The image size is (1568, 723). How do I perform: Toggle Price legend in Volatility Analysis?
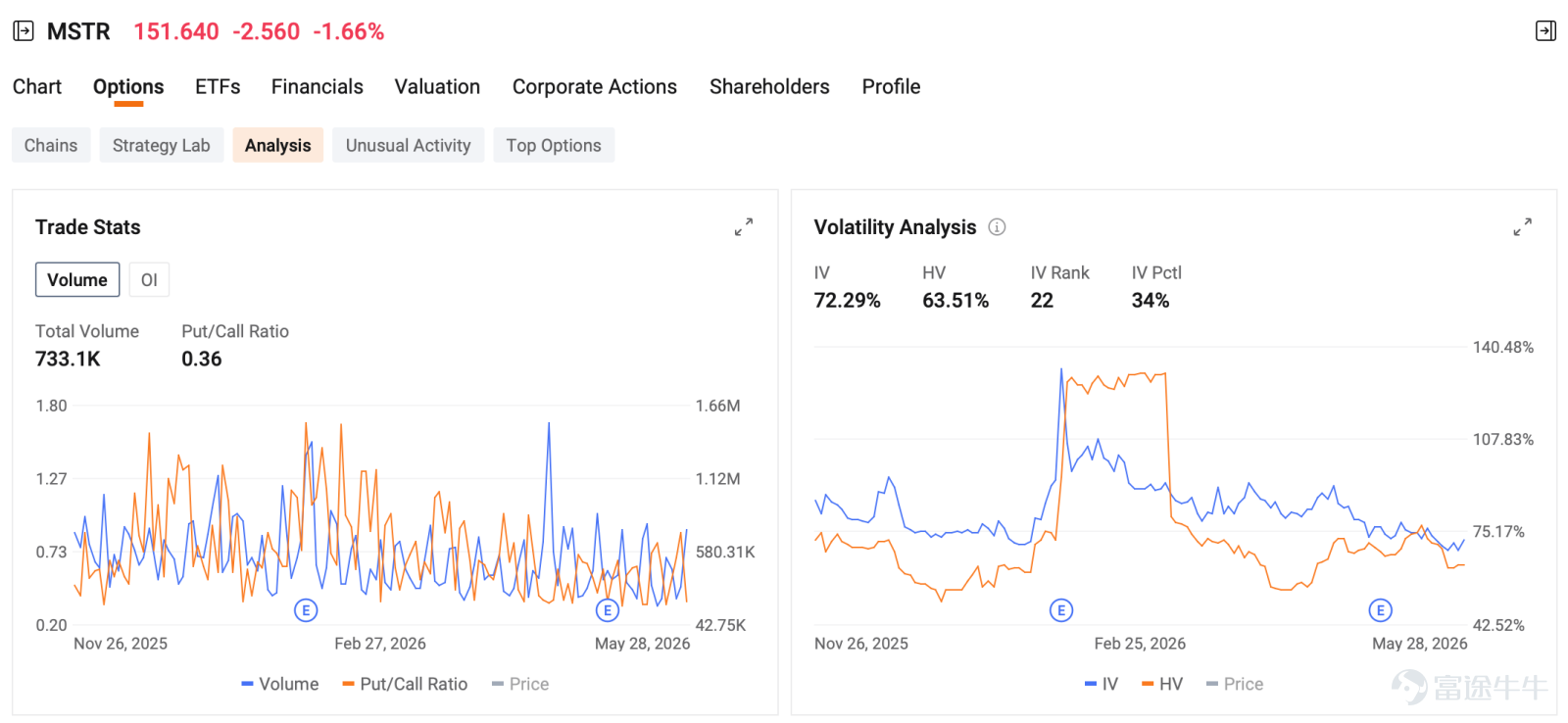click(1235, 684)
